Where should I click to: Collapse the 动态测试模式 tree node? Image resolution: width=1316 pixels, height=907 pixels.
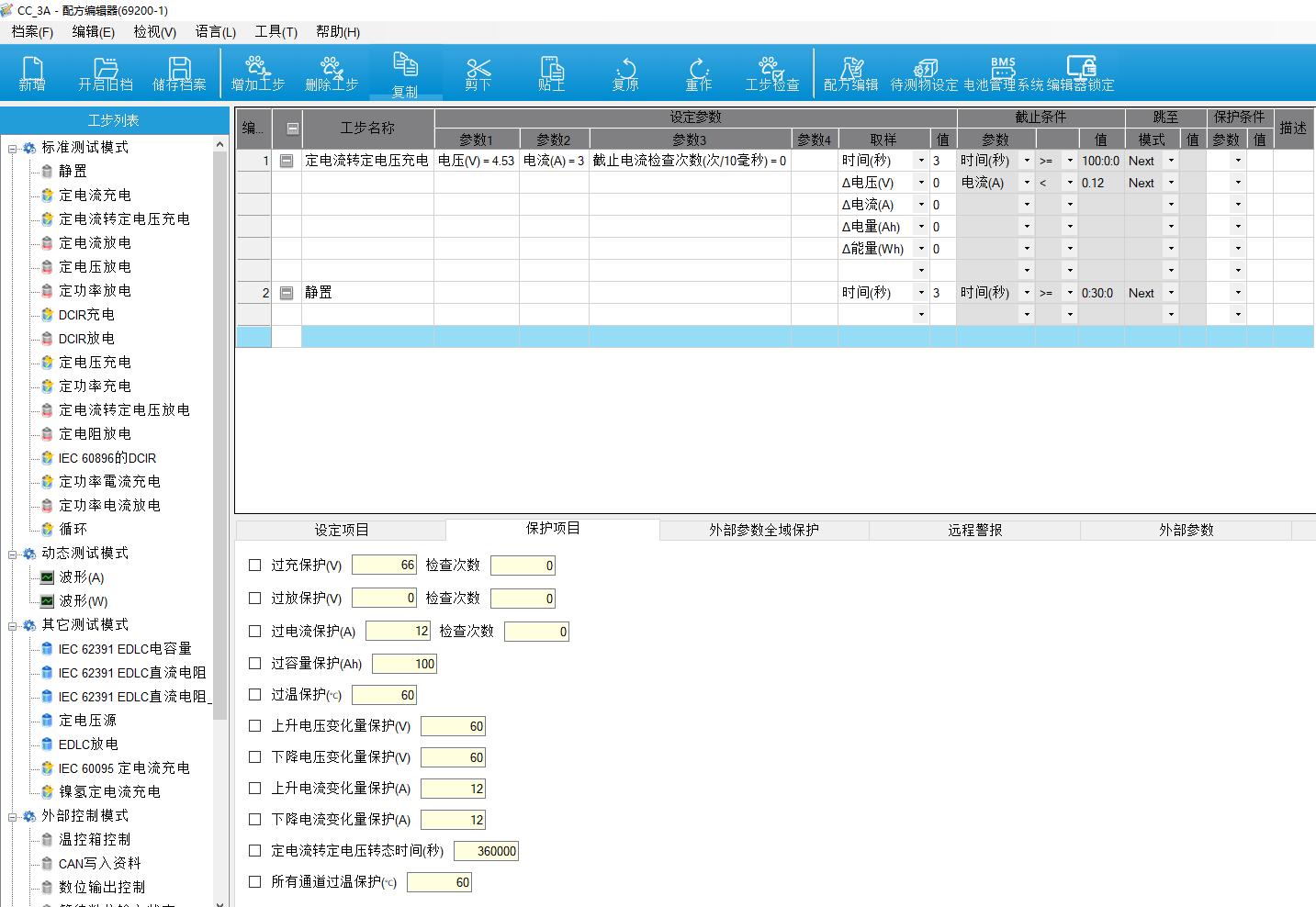pyautogui.click(x=13, y=554)
